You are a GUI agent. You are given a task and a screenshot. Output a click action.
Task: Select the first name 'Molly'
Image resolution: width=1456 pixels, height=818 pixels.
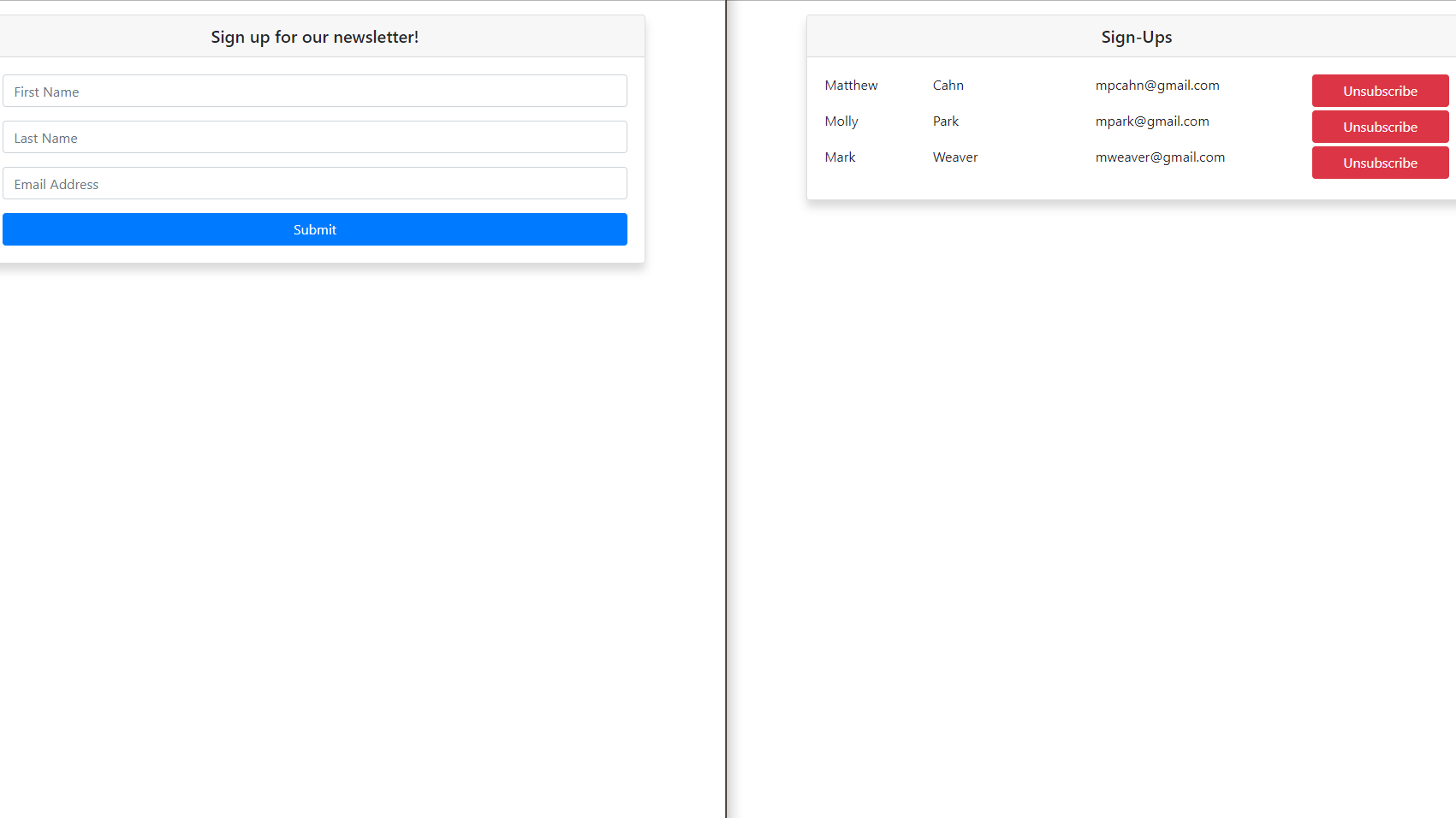[841, 122]
